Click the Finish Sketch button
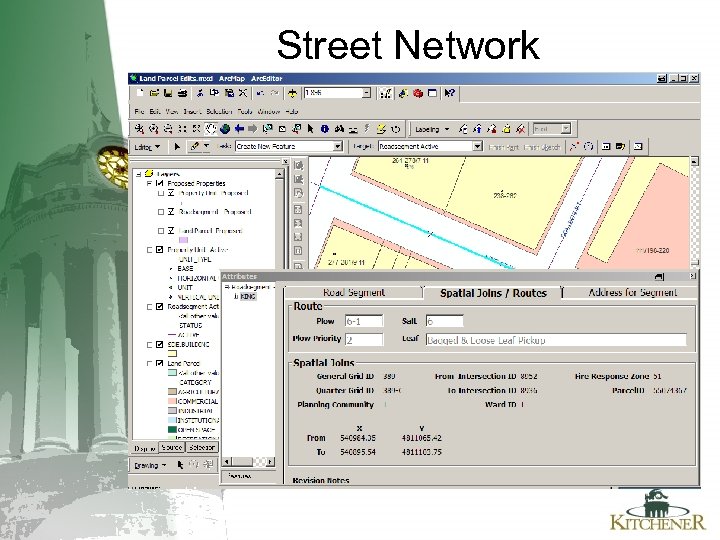 [x=542, y=147]
